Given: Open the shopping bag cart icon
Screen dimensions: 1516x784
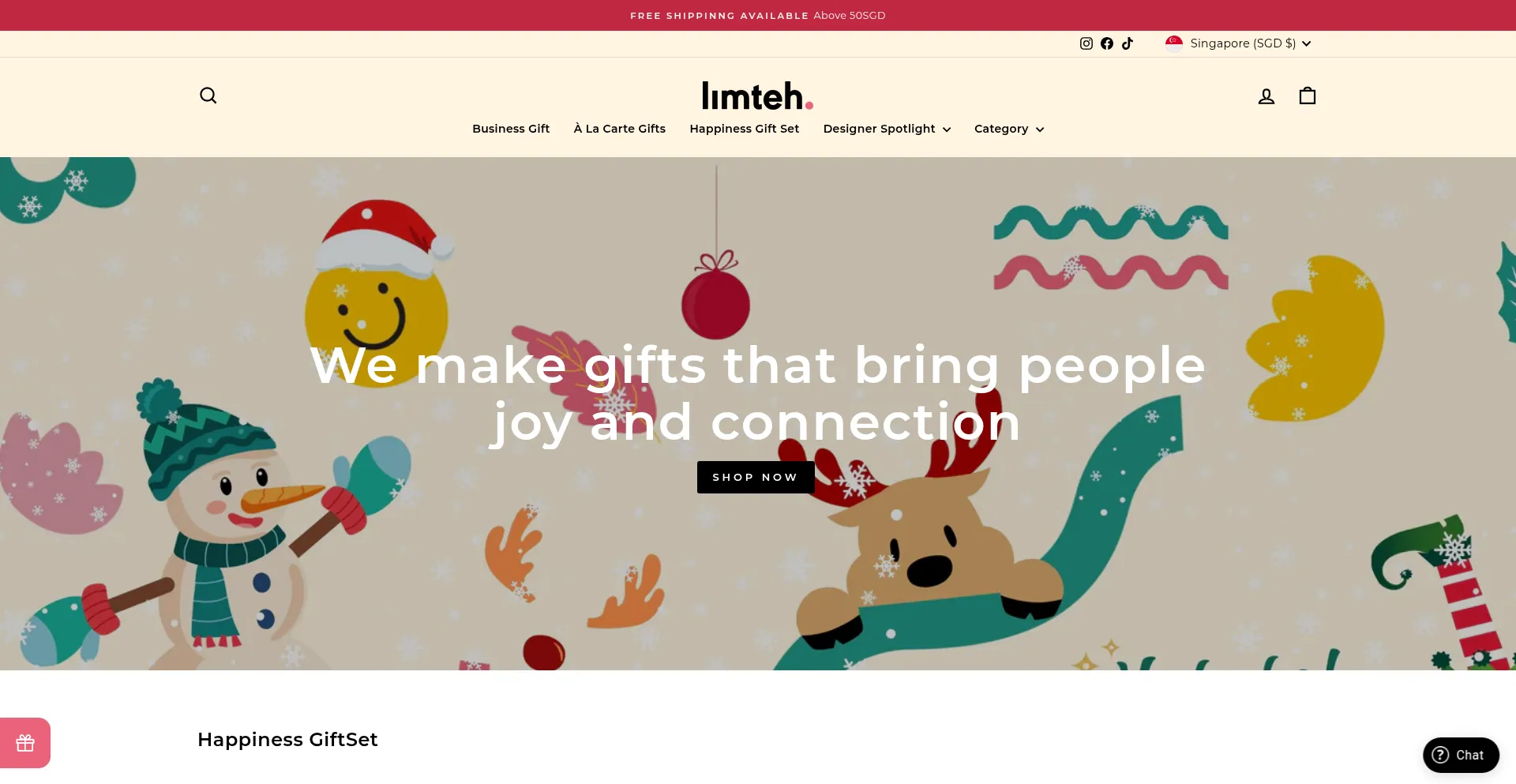Looking at the screenshot, I should click(x=1308, y=96).
